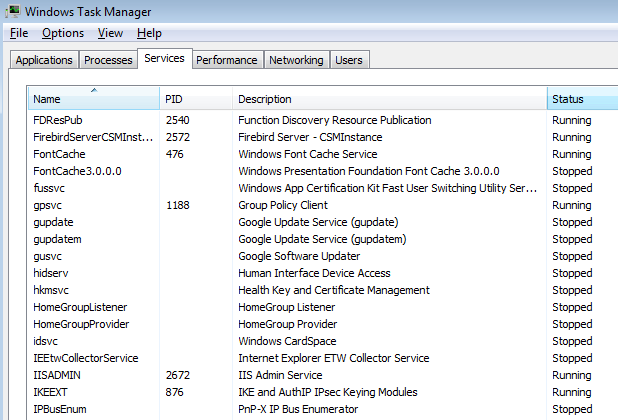Click the Windows Font Cache Service description
Screen dimensions: 618x420
[x=308, y=154]
